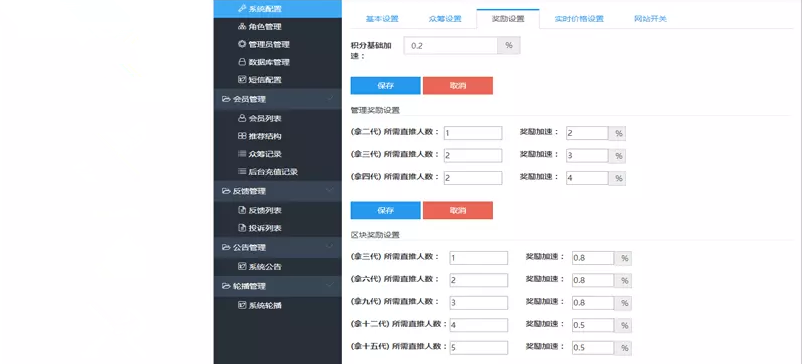Open the 网站开关 tab

tap(650, 19)
